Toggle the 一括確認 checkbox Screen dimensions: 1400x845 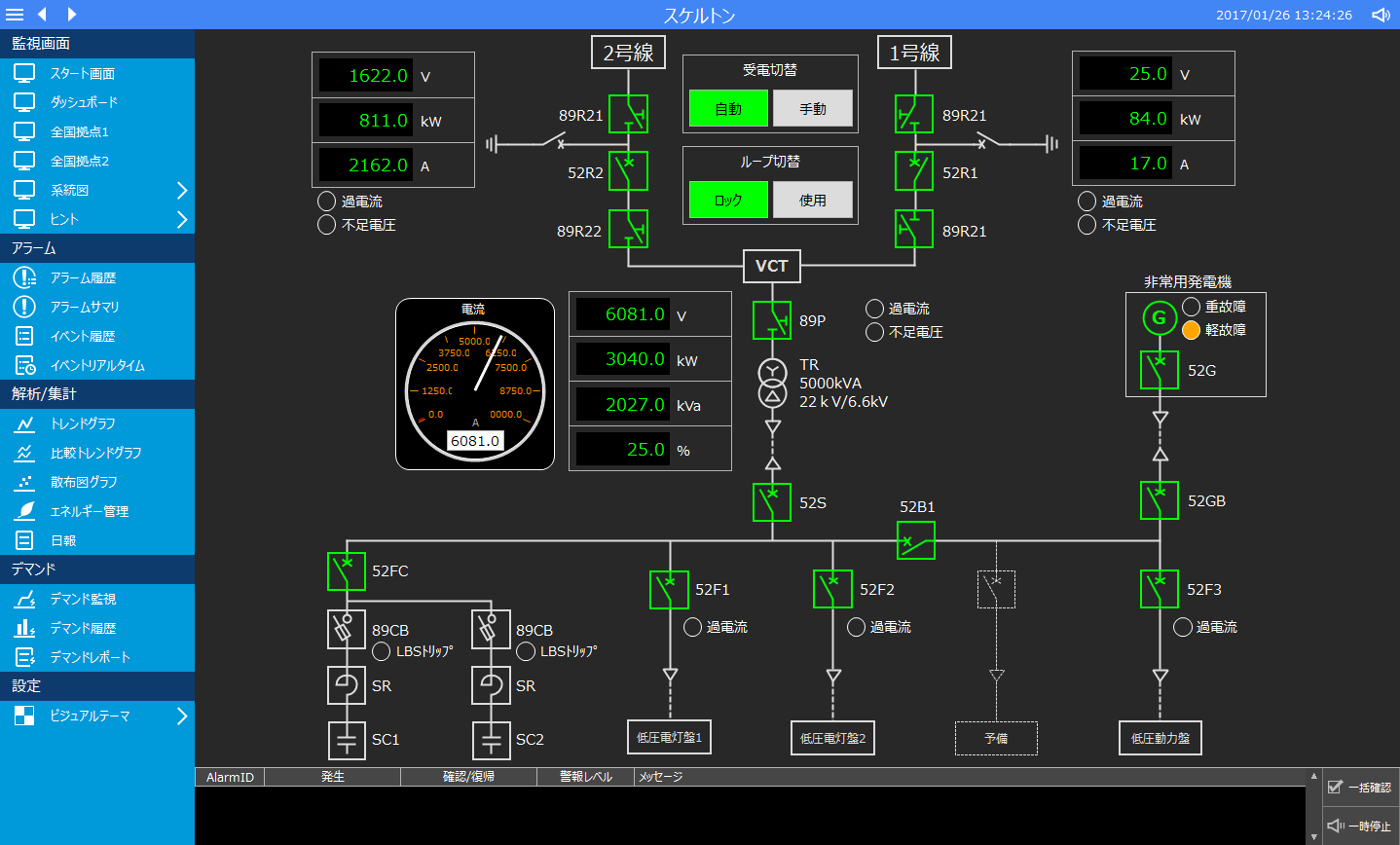click(1336, 787)
